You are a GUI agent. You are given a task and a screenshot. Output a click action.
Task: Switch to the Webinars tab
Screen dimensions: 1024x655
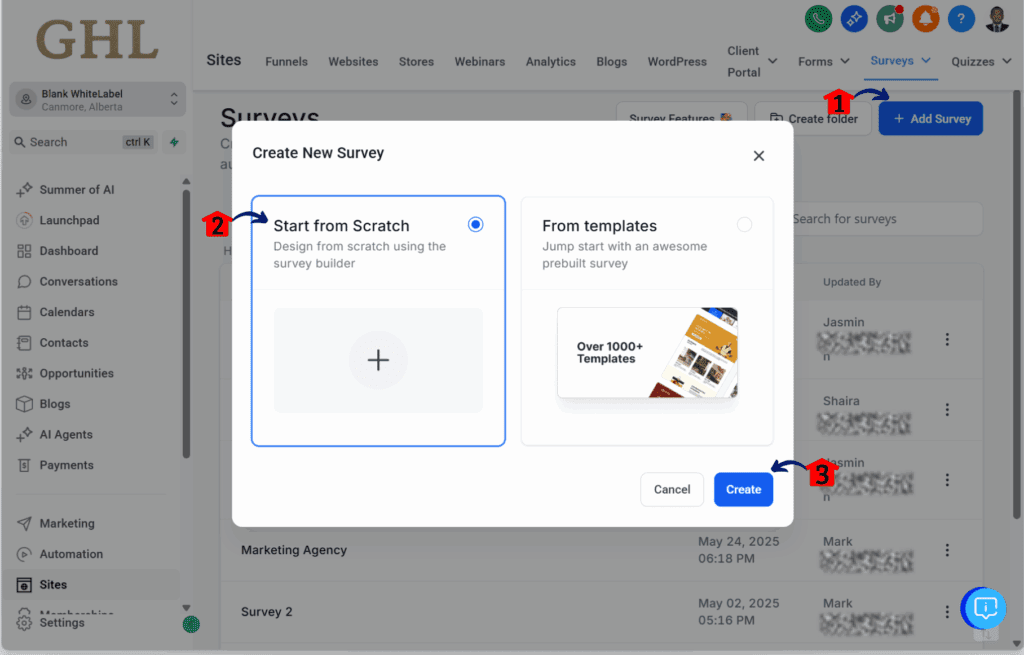480,61
